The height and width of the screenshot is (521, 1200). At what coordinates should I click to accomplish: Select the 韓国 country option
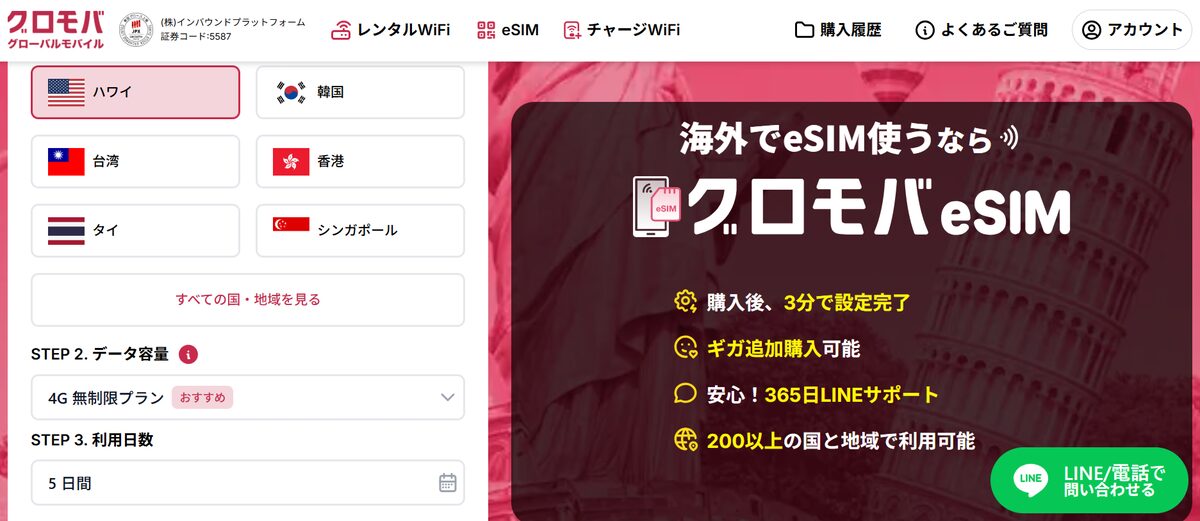point(360,92)
